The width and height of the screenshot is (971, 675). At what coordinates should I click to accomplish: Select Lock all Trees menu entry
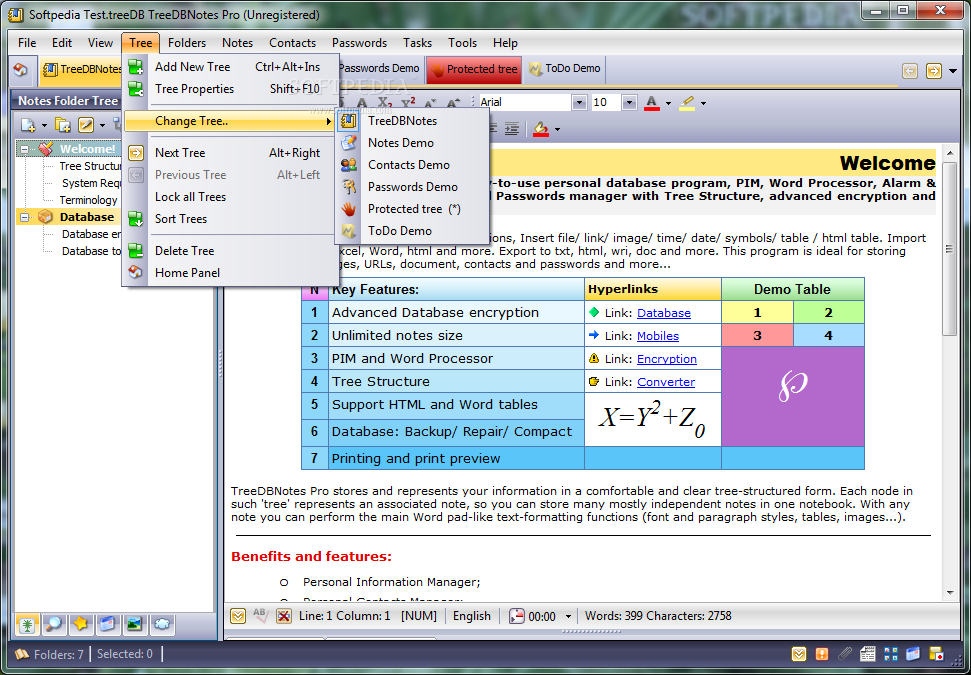[x=230, y=197]
